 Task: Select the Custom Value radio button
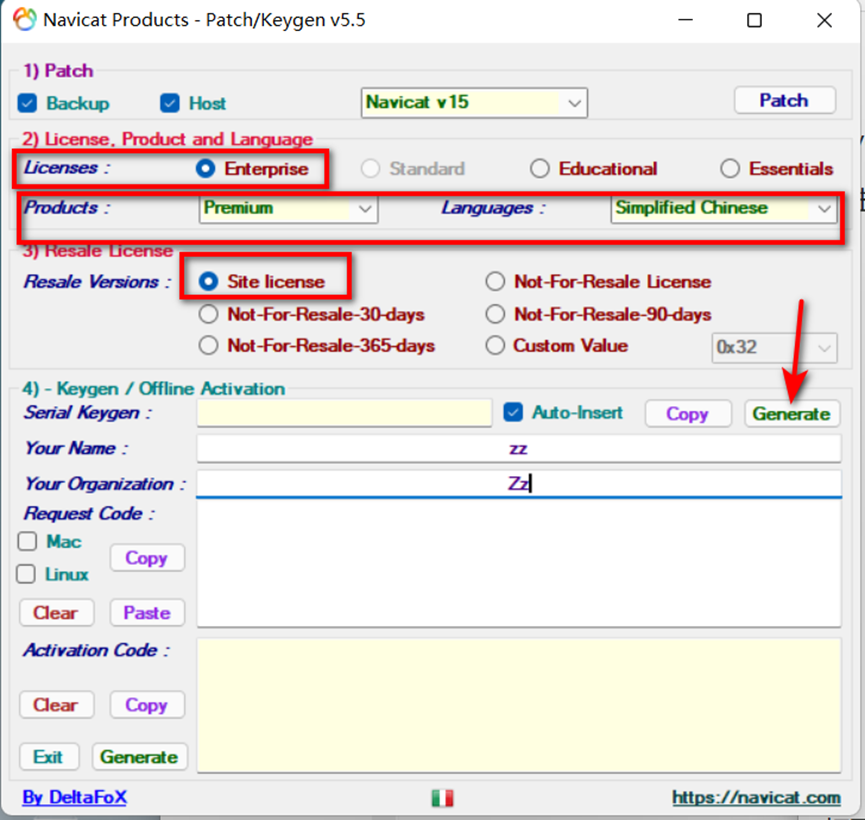click(x=495, y=345)
